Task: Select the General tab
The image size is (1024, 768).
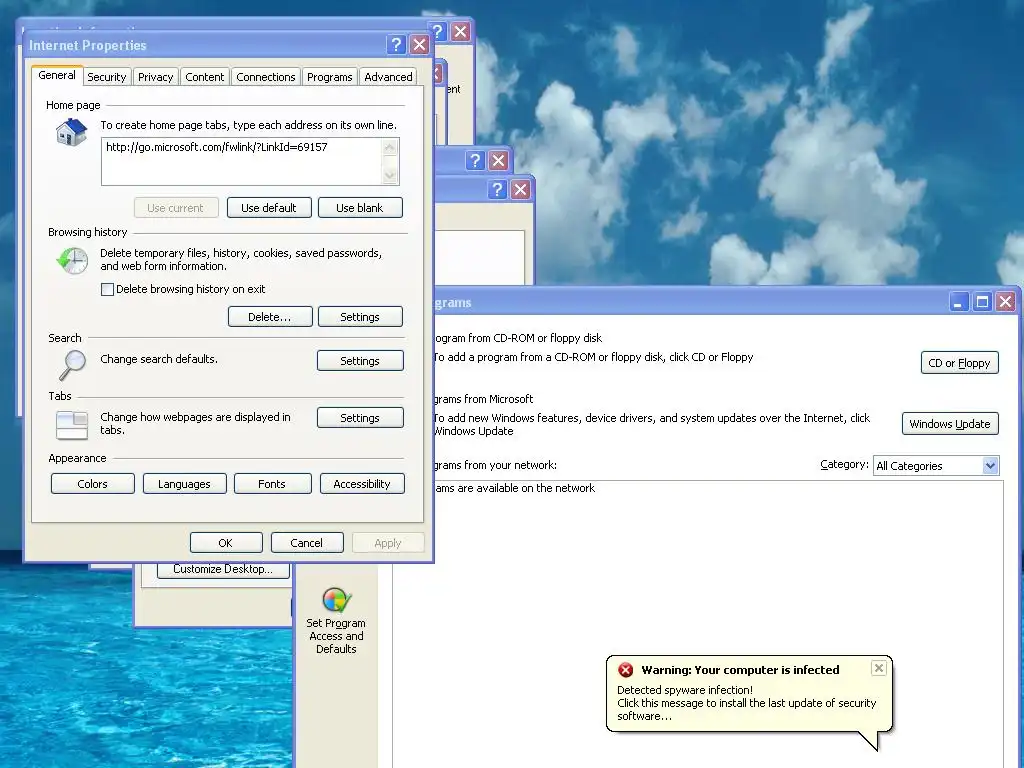Action: (57, 75)
